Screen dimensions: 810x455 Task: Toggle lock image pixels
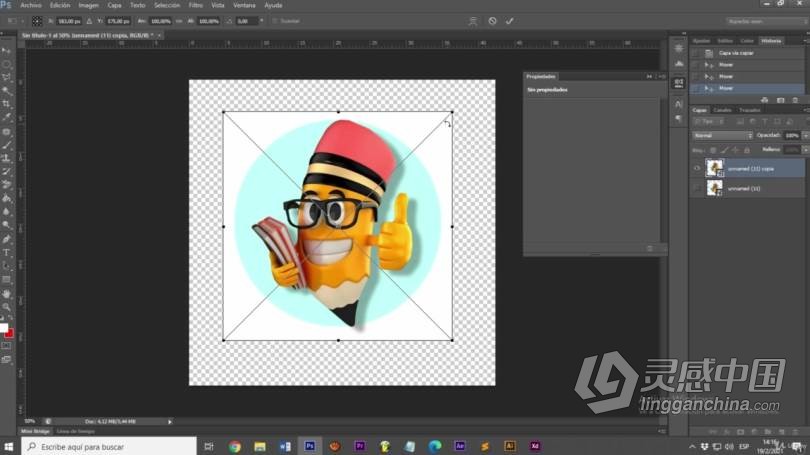[724, 150]
